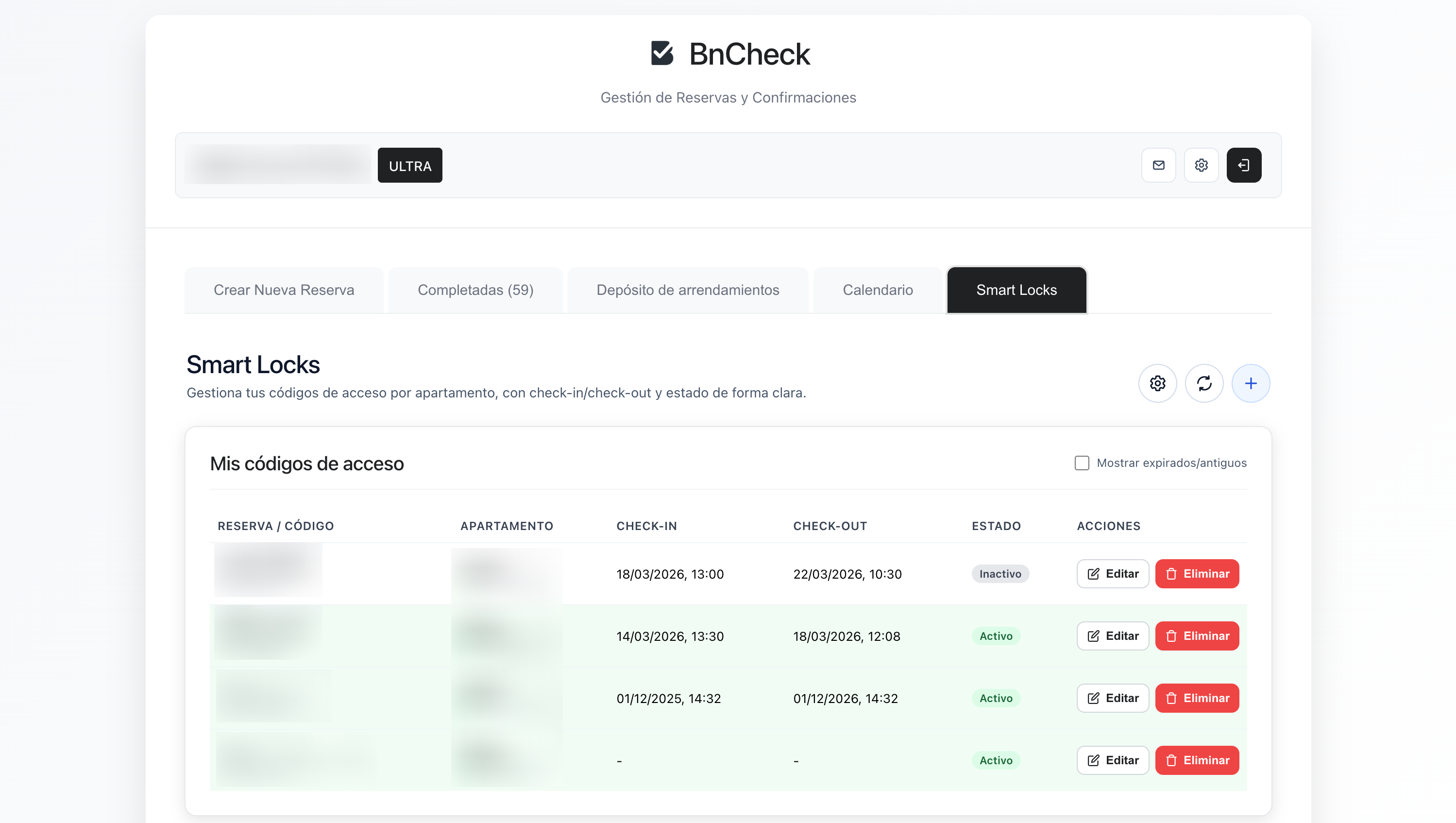Add a new access code with plus icon
1456x823 pixels.
[1251, 383]
